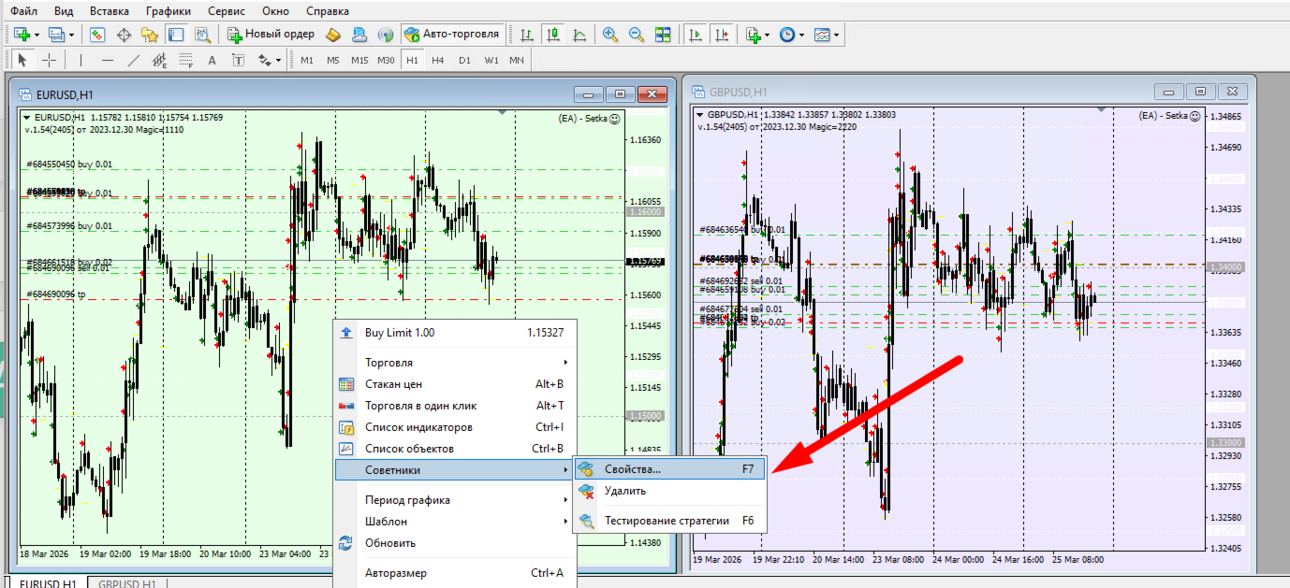The image size is (1290, 588).
Task: Expand the Торговля submenu
Action: (453, 362)
